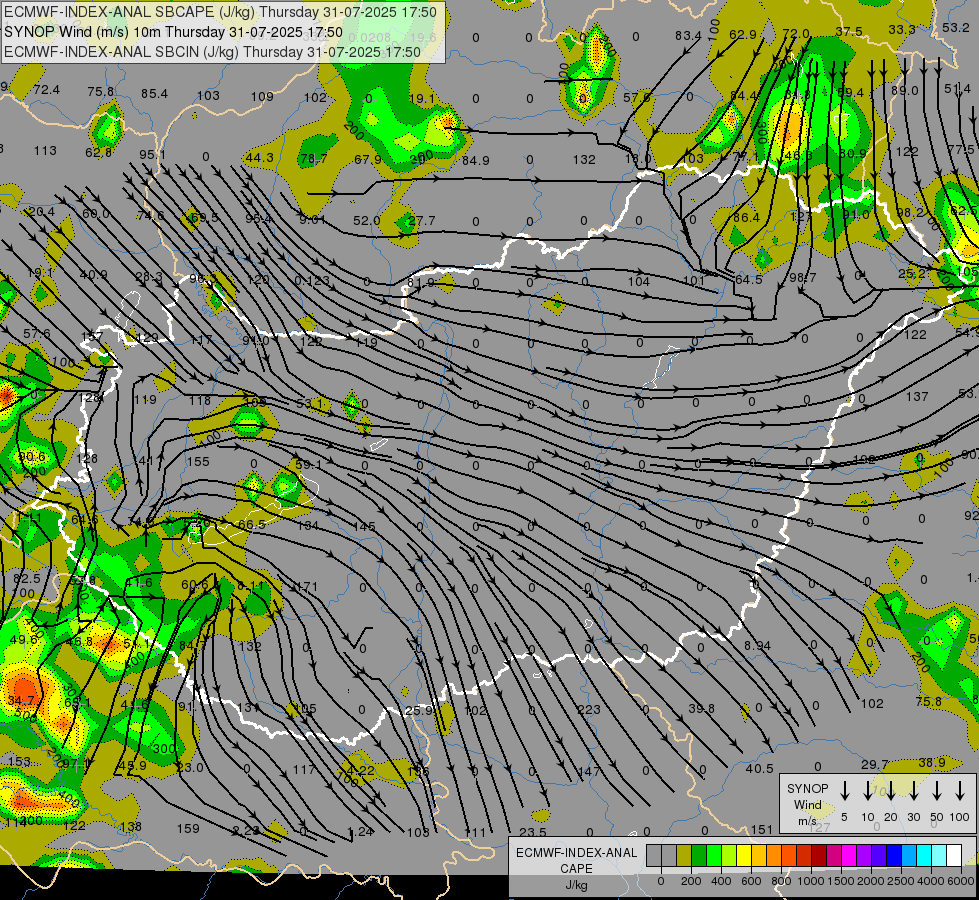
Task: Click the map value 52.0
Action: point(367,220)
